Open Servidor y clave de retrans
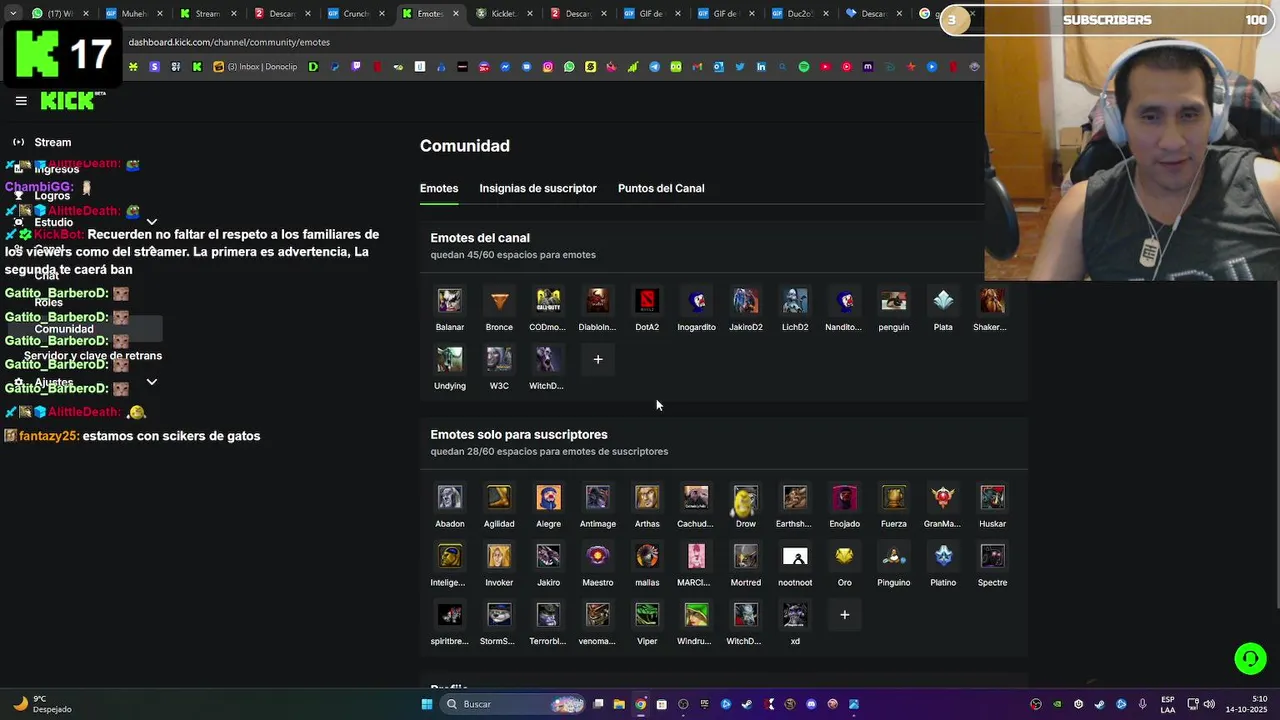The height and width of the screenshot is (720, 1280). pyautogui.click(x=93, y=356)
